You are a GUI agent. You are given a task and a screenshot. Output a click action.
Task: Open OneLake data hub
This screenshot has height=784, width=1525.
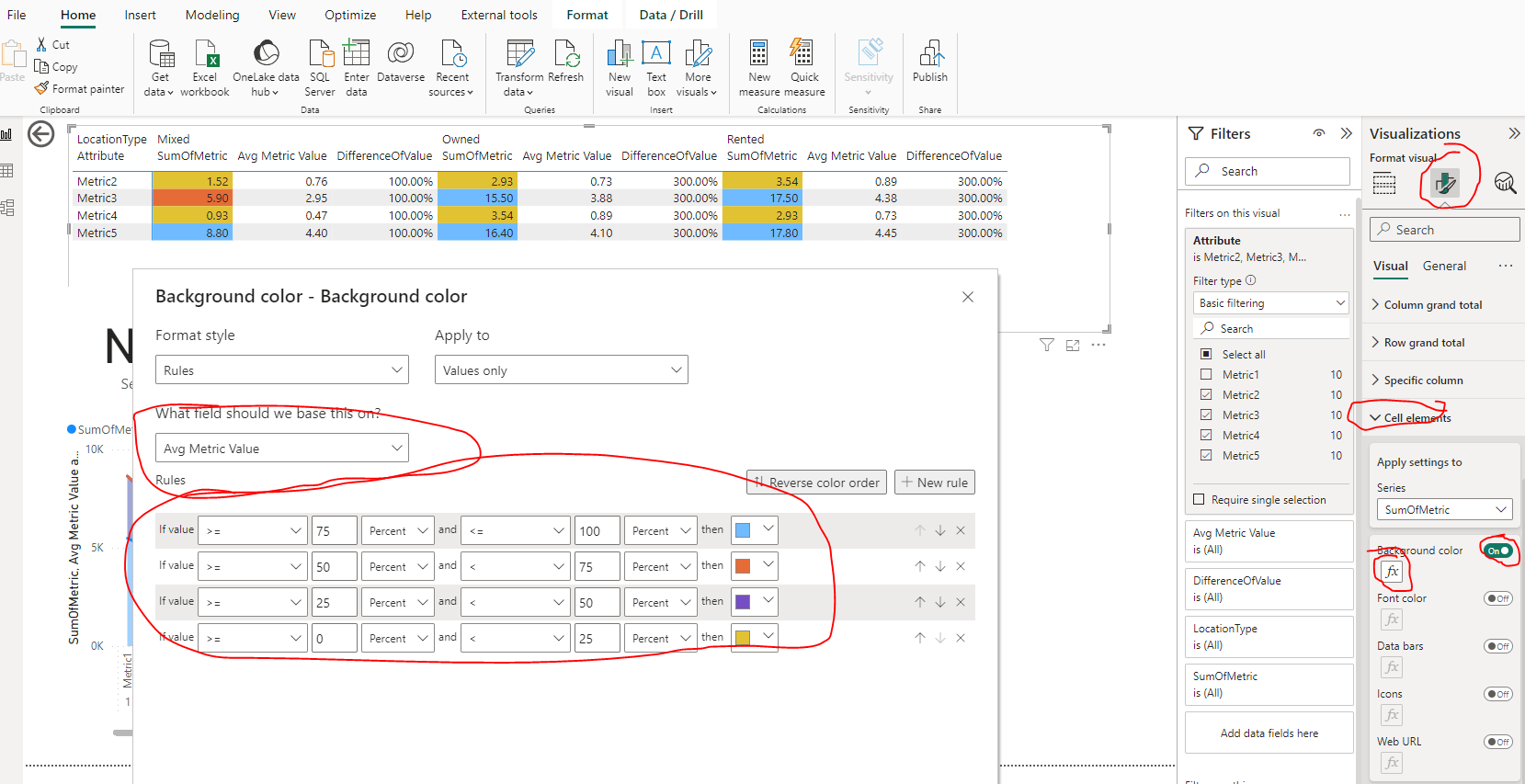click(266, 68)
